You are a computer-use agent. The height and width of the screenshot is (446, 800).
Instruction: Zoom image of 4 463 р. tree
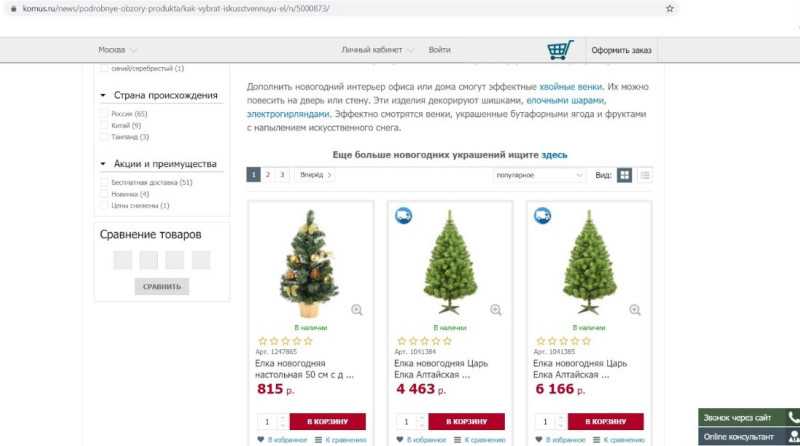pos(496,310)
